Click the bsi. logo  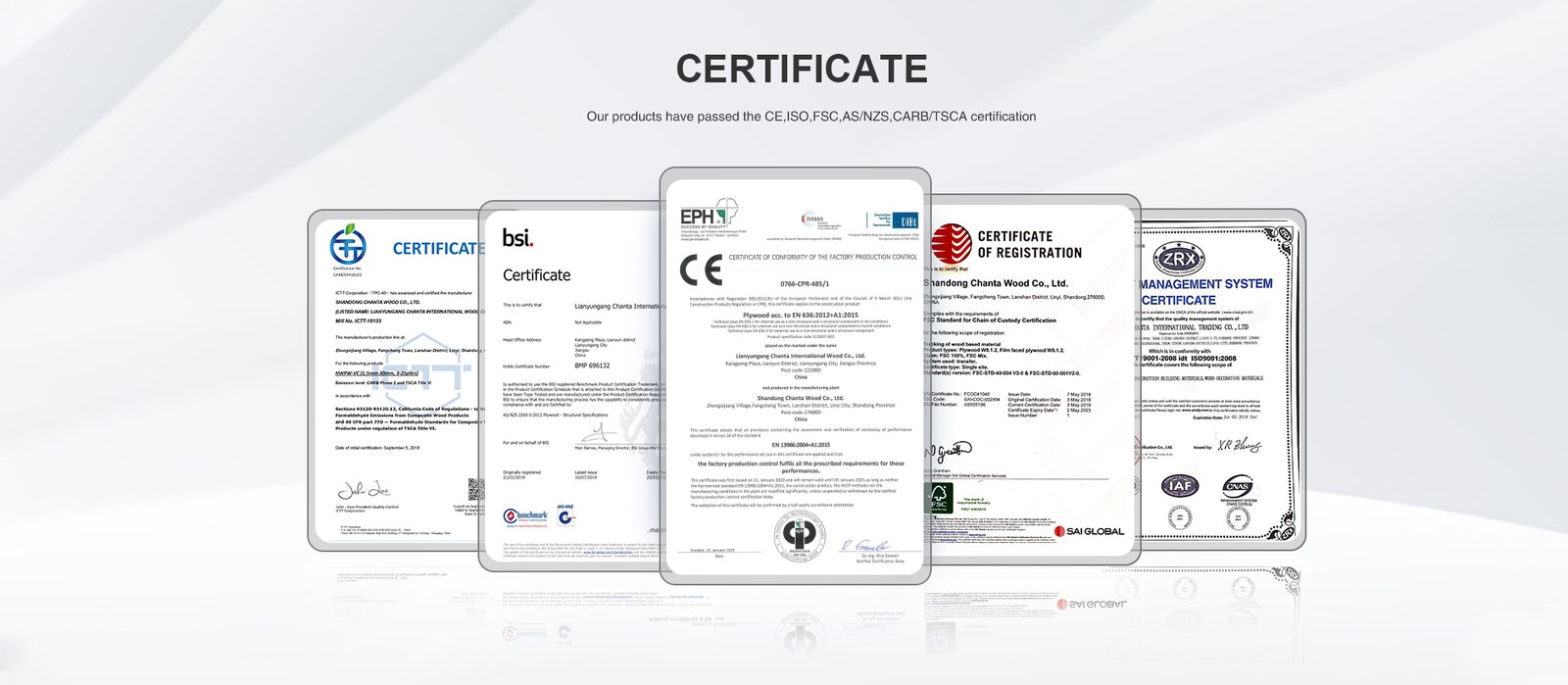(517, 237)
